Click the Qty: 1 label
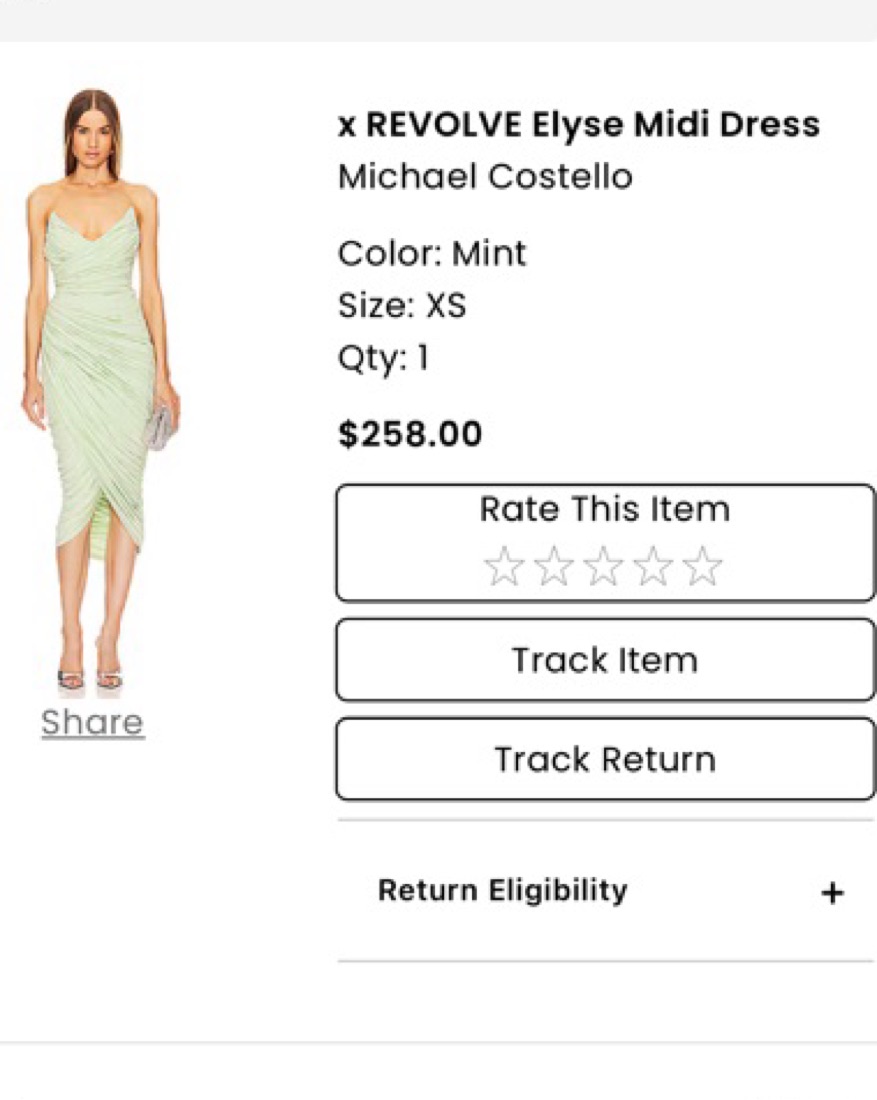 [x=383, y=357]
